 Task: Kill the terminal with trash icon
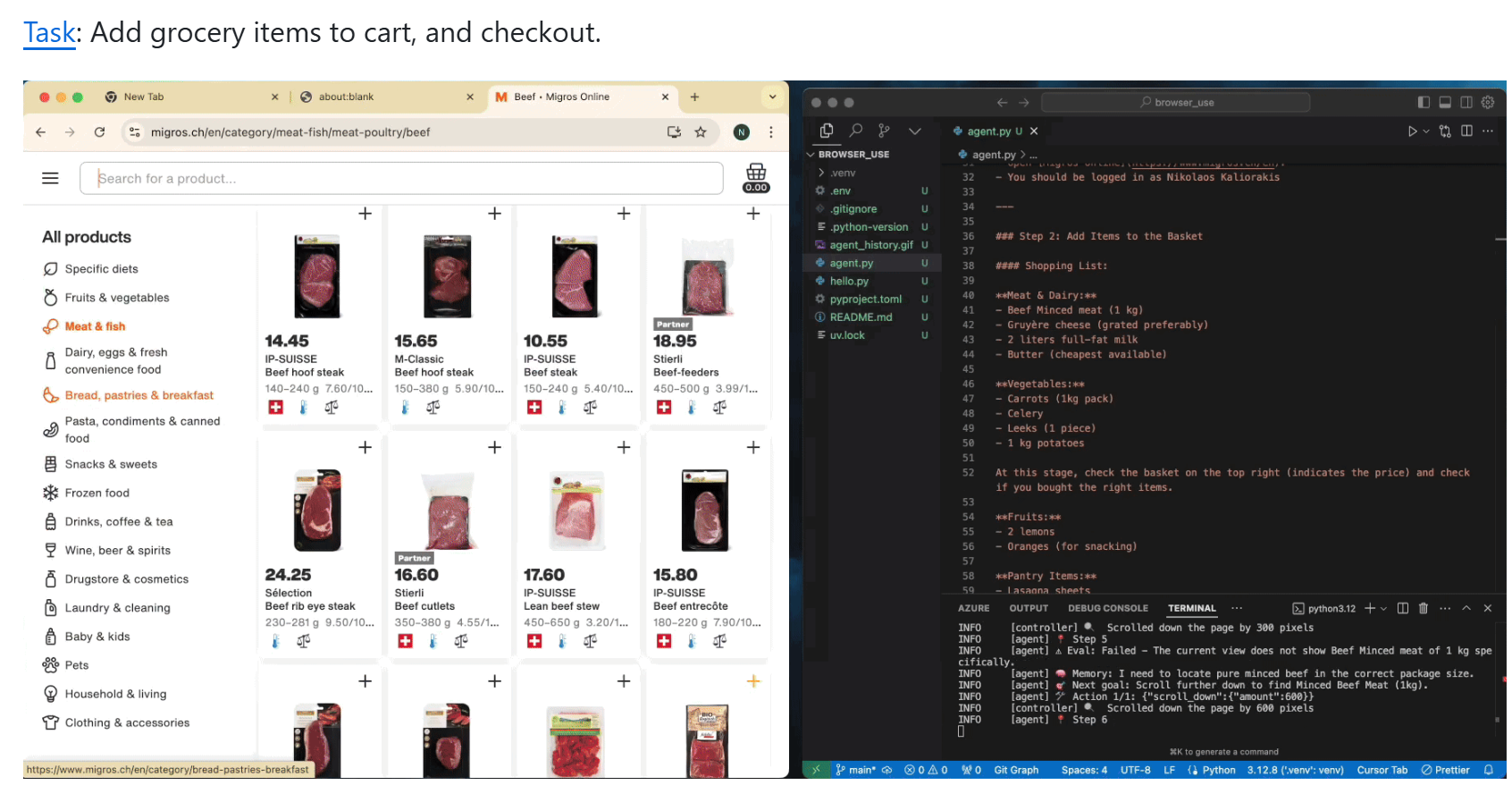point(1424,608)
